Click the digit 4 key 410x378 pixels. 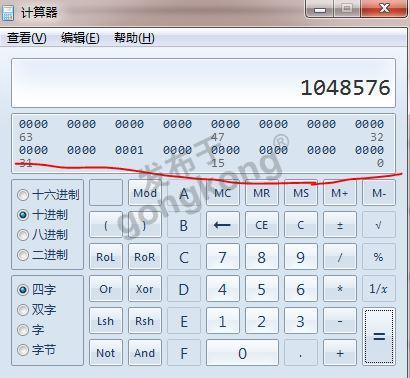222,289
